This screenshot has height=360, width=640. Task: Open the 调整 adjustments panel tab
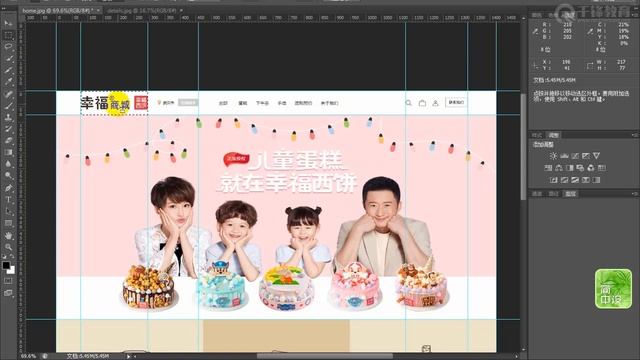tap(553, 135)
